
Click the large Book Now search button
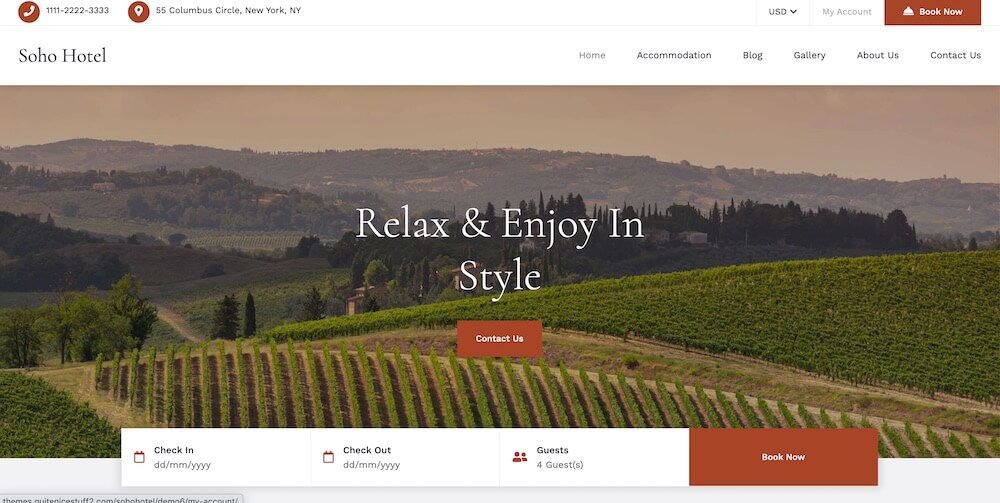[783, 457]
